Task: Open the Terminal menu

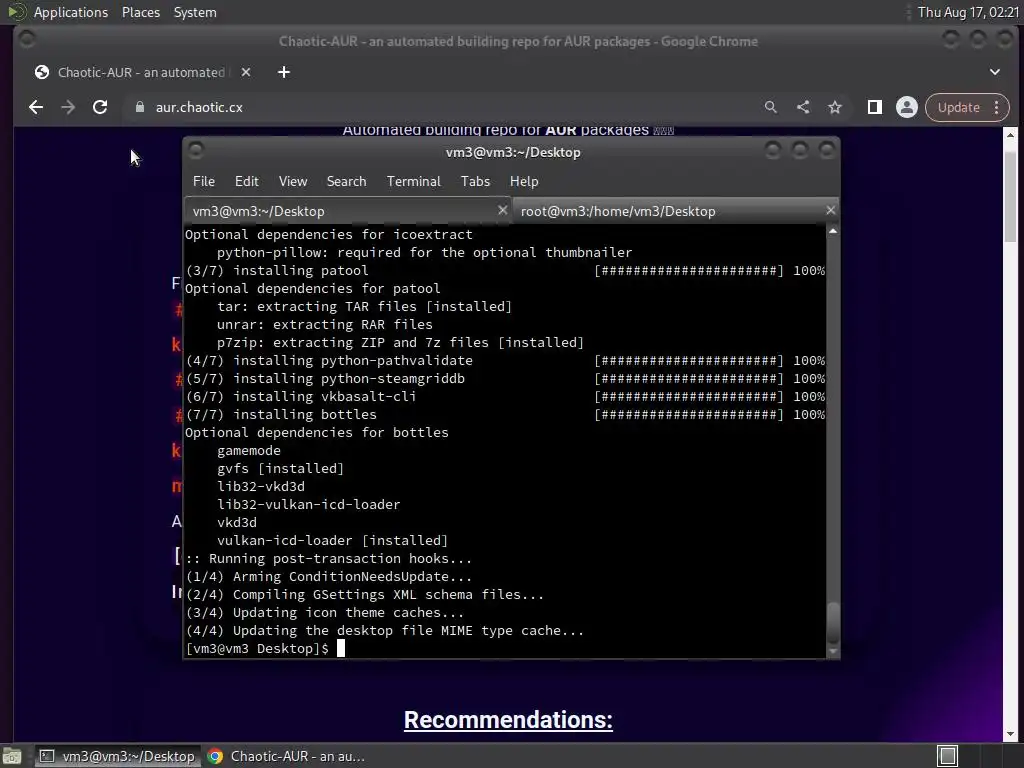Action: (x=413, y=181)
